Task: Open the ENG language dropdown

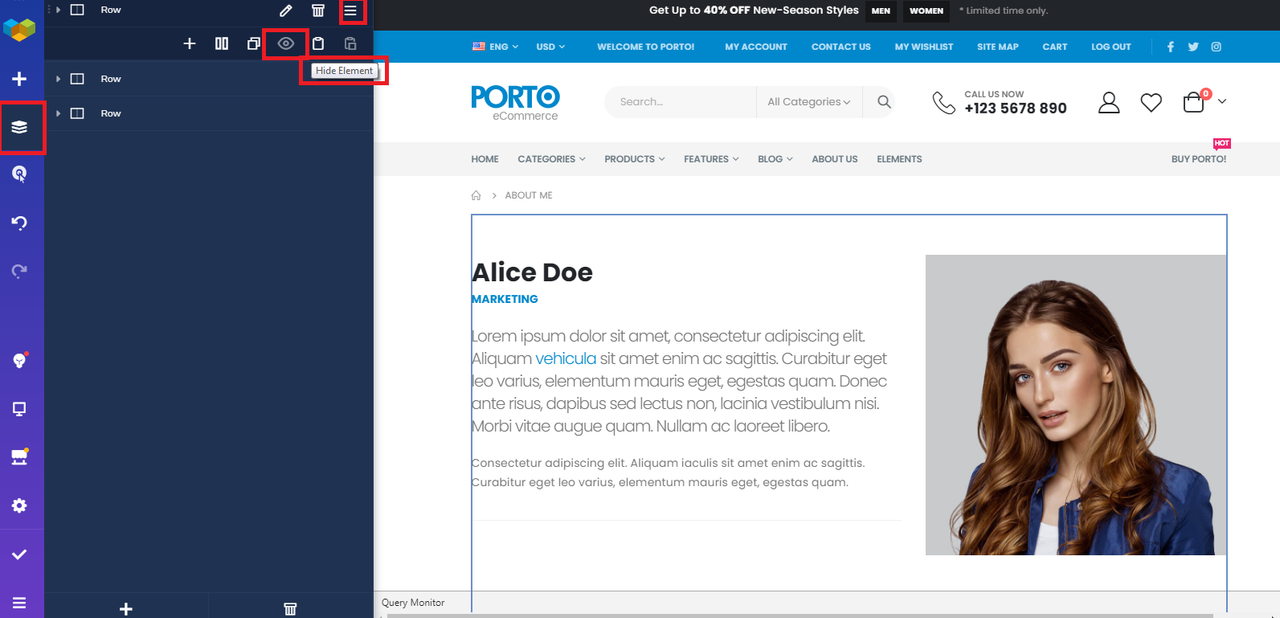Action: click(495, 47)
